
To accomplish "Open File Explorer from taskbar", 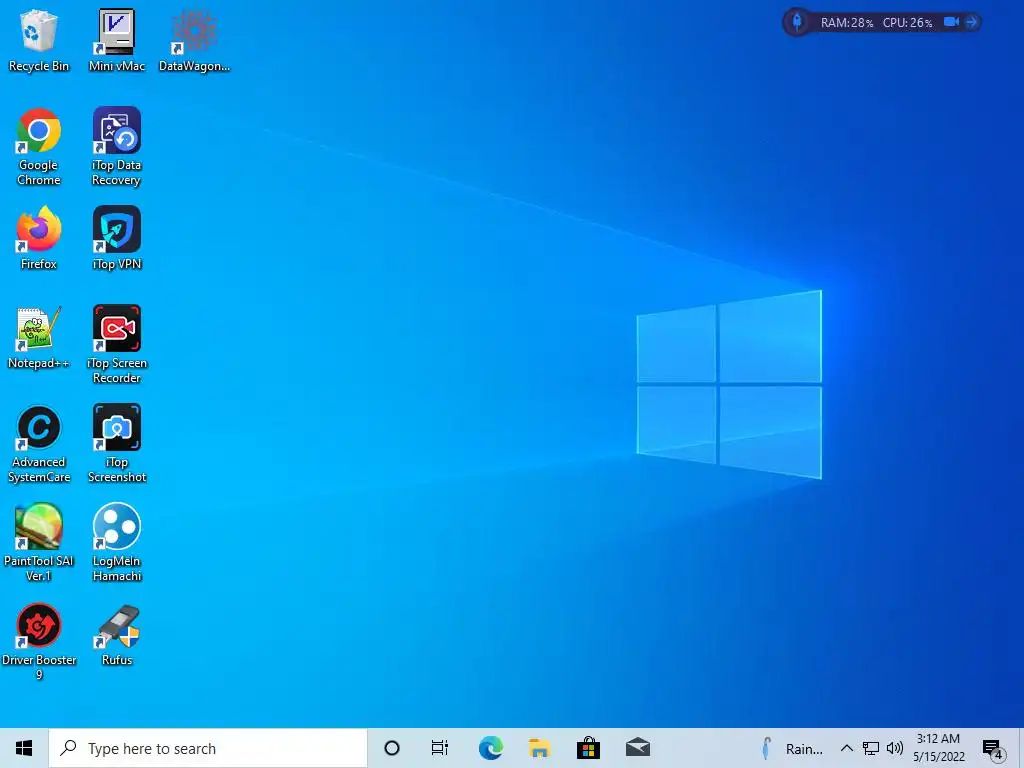I will 539,748.
